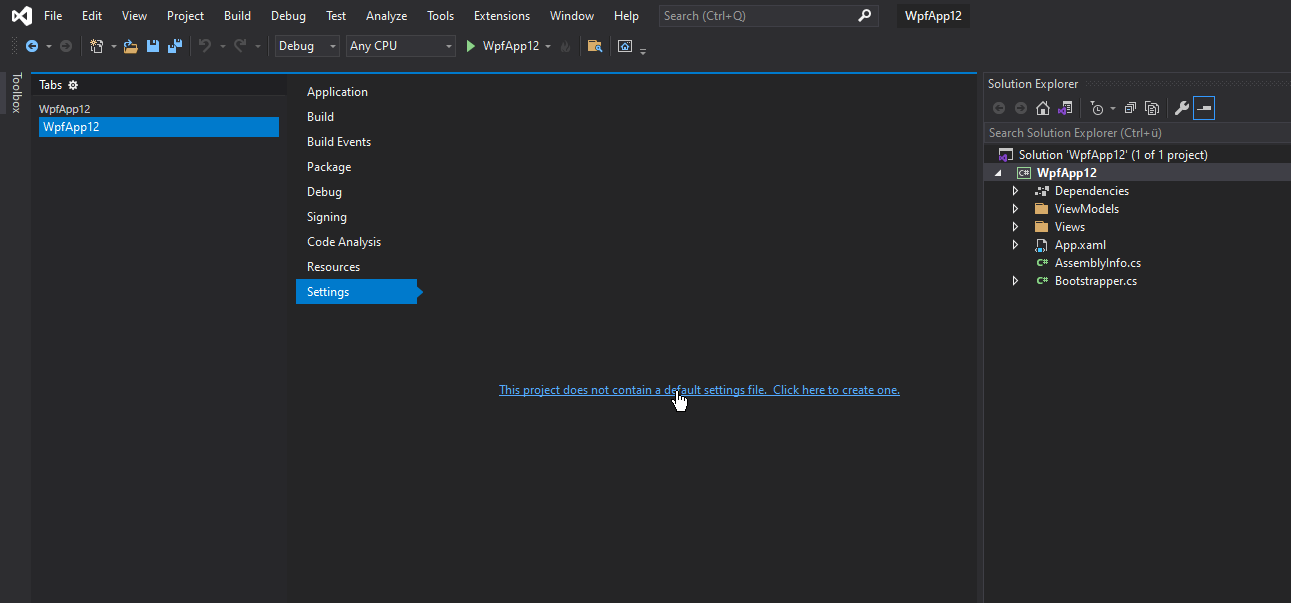The width and height of the screenshot is (1291, 603).
Task: Click the Hot Reload flame icon
Action: [x=565, y=46]
